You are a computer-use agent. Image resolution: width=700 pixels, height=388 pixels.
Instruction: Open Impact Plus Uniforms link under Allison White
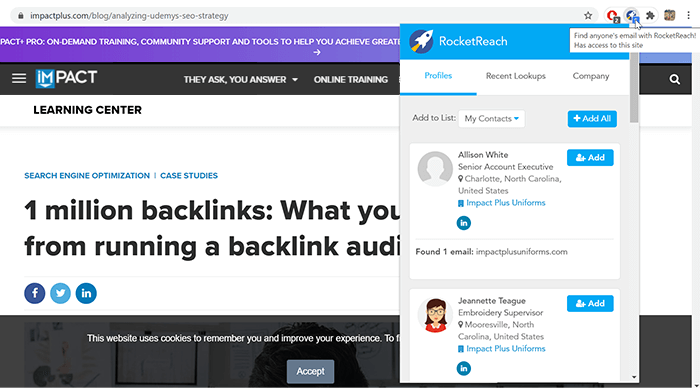point(505,203)
